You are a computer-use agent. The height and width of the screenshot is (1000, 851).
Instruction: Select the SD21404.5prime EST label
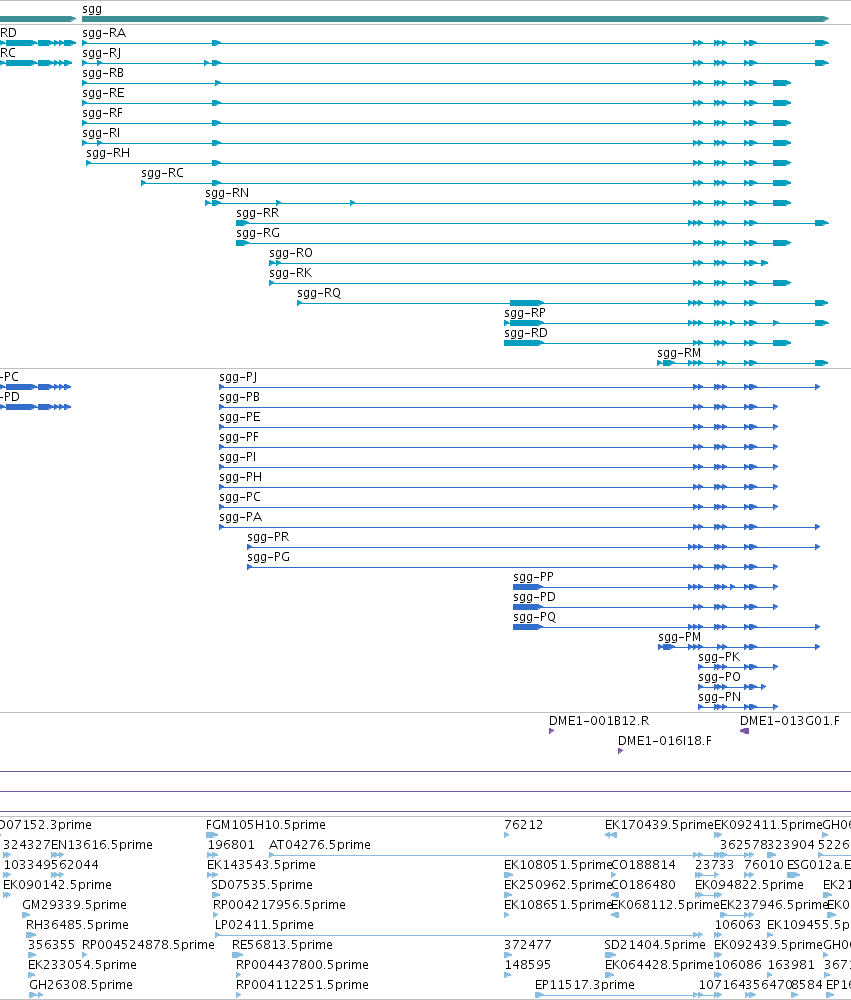[655, 945]
